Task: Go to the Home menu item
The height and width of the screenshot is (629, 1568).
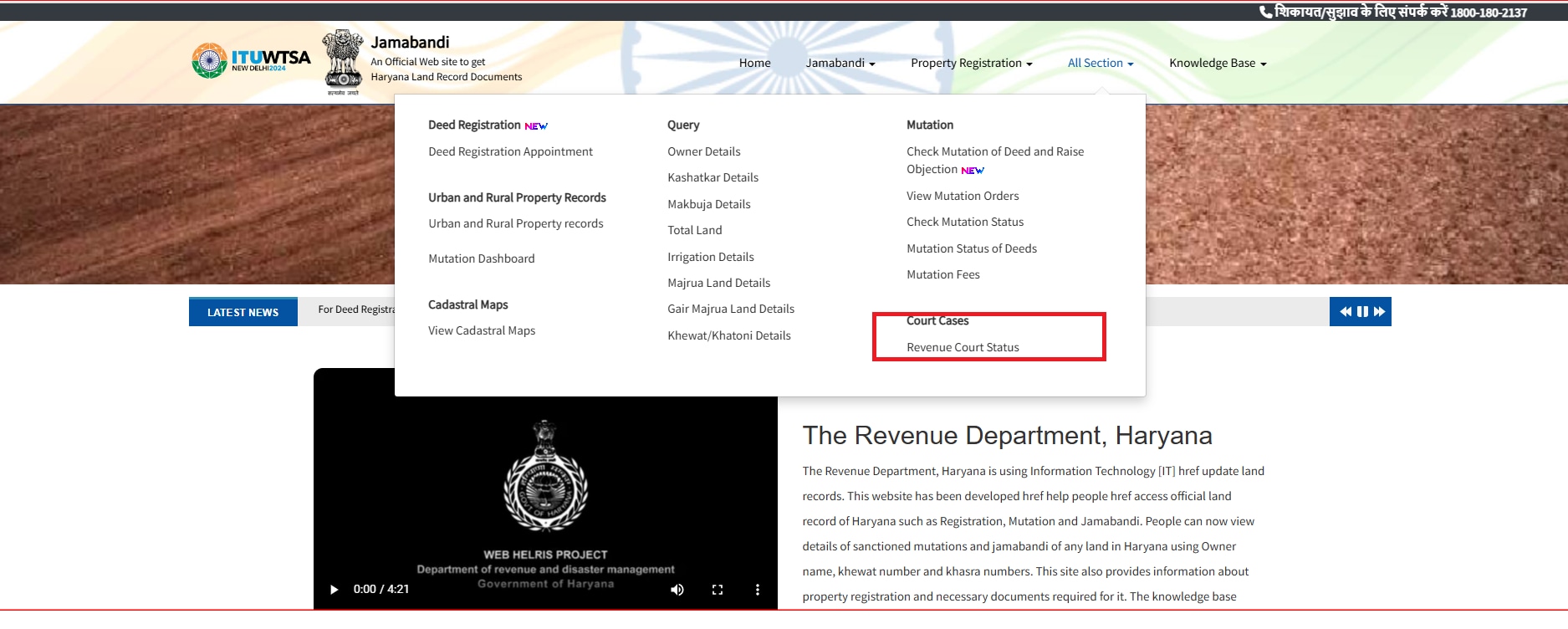Action: (x=754, y=63)
